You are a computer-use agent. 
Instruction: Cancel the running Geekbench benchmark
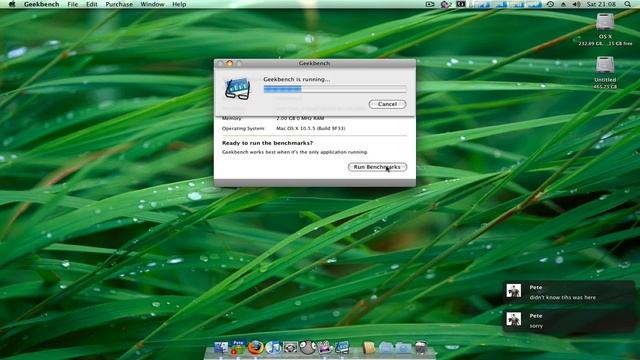pos(387,104)
